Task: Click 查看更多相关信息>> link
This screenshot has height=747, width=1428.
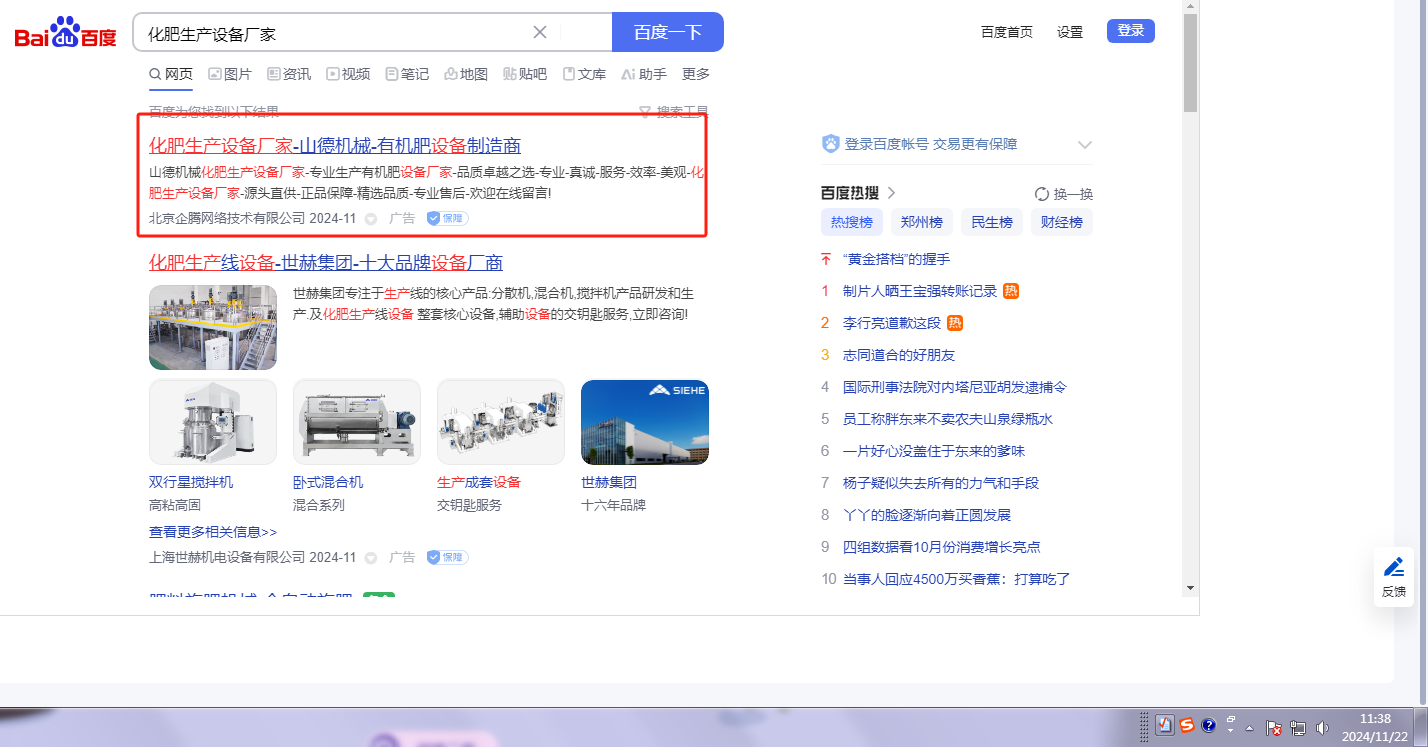Action: [213, 532]
